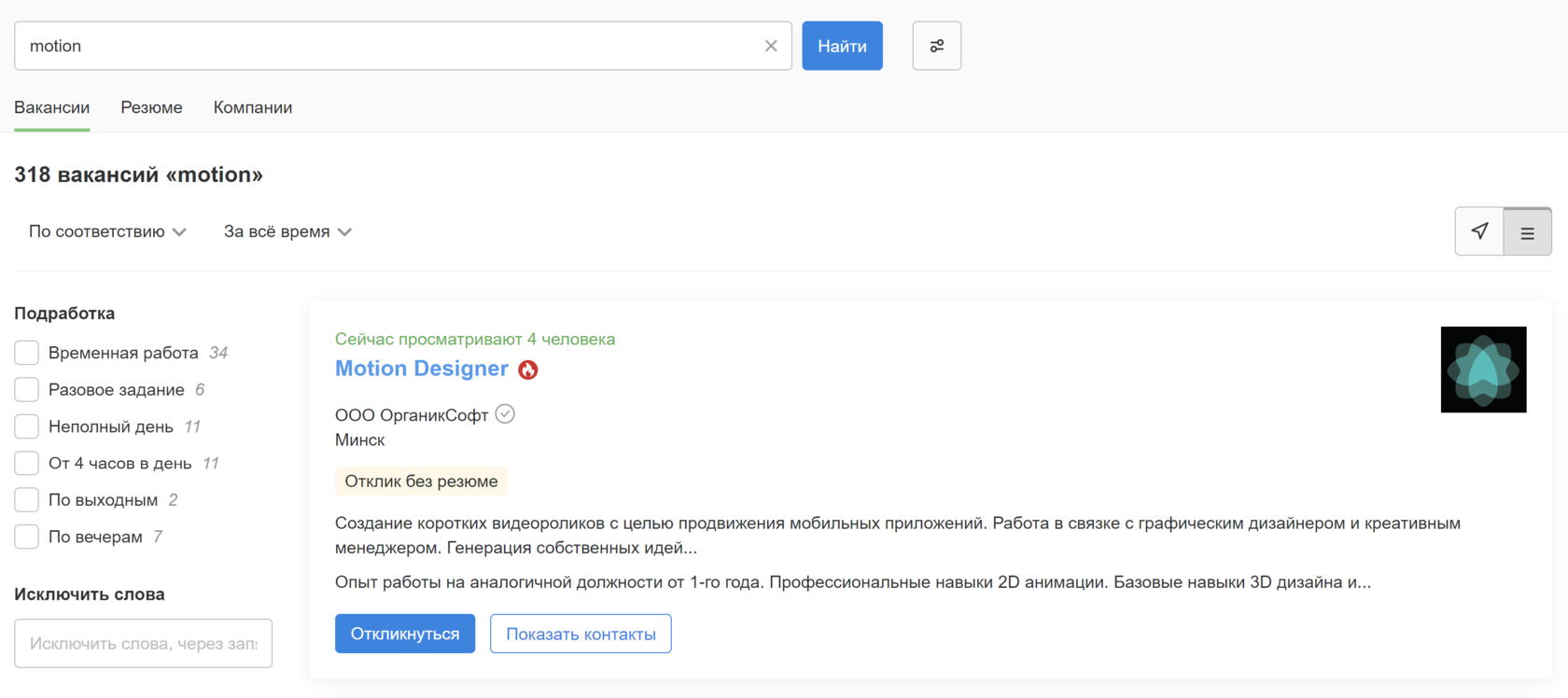Open the Компании tab
Screen dimensions: 1568x698
[x=253, y=107]
